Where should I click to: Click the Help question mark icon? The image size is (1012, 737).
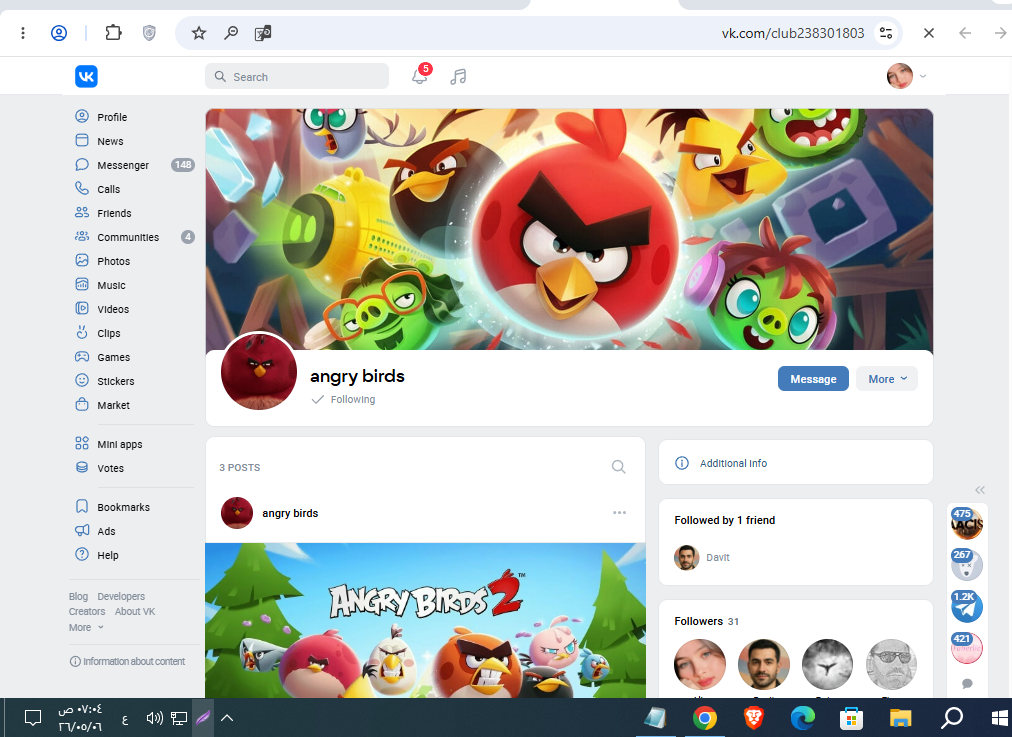[82, 554]
